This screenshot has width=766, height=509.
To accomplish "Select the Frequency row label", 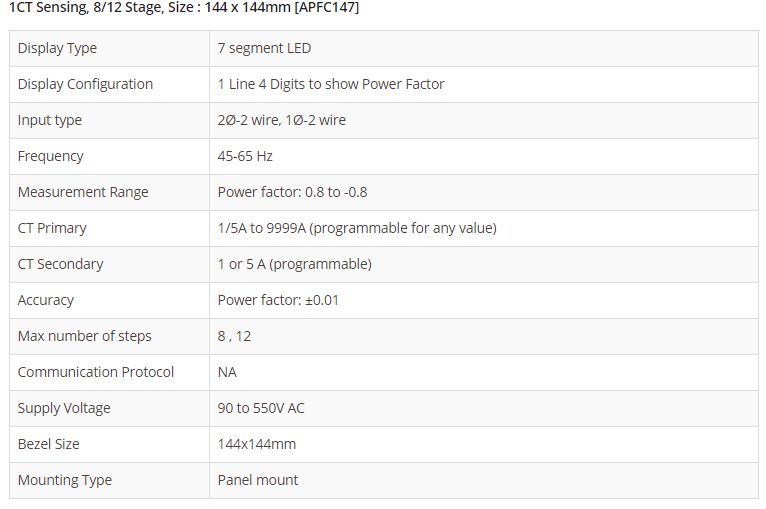I will point(51,156).
